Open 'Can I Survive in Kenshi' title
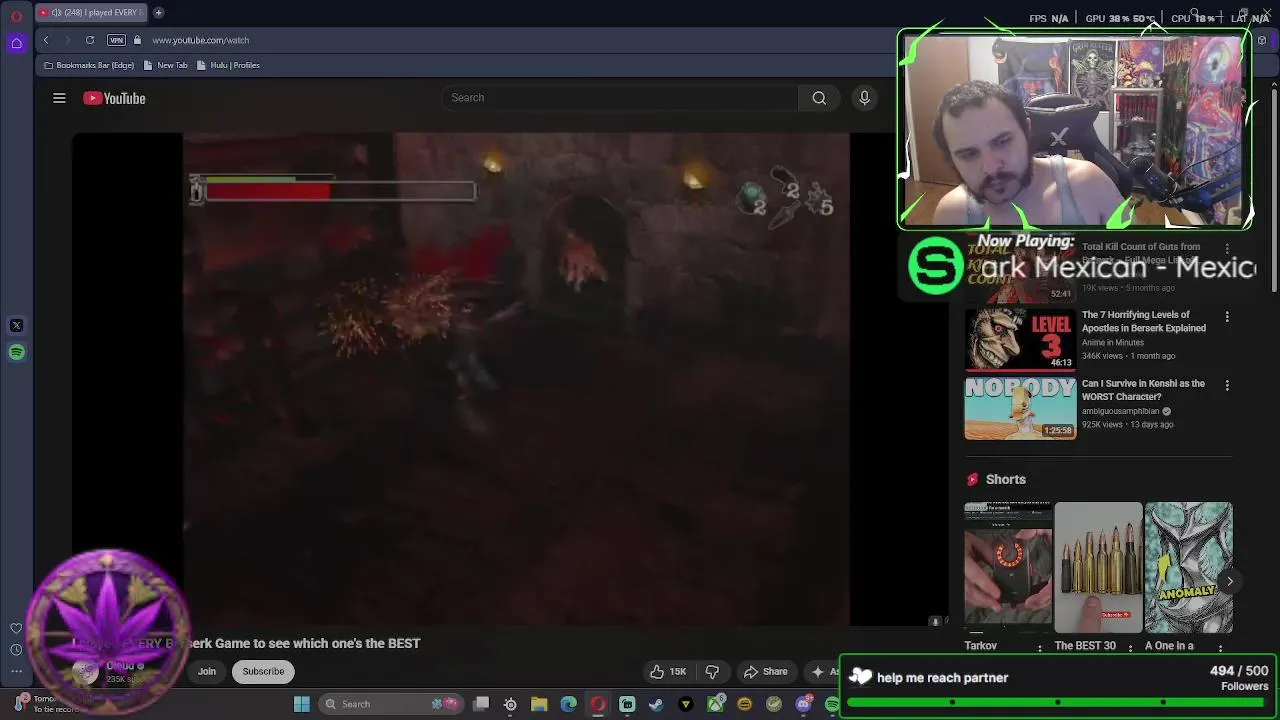 point(1143,390)
